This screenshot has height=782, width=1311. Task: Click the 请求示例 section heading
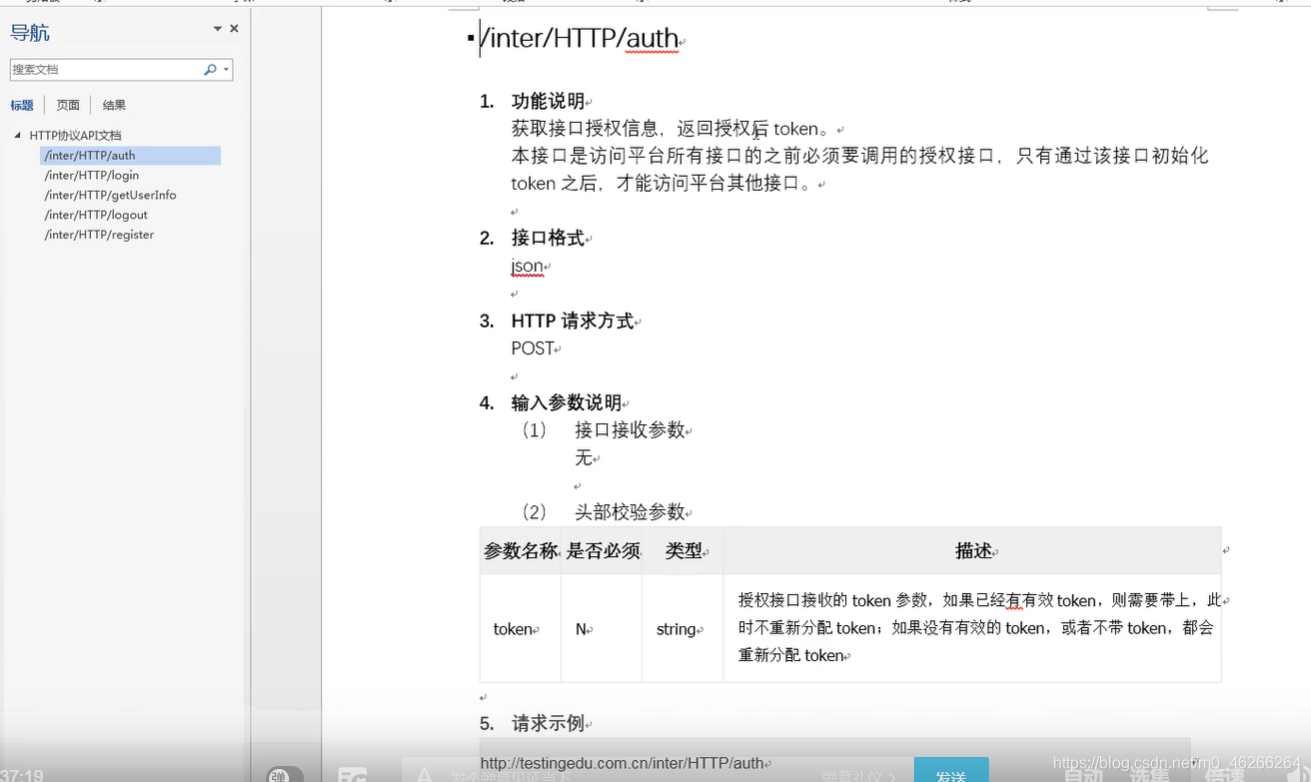tap(548, 723)
